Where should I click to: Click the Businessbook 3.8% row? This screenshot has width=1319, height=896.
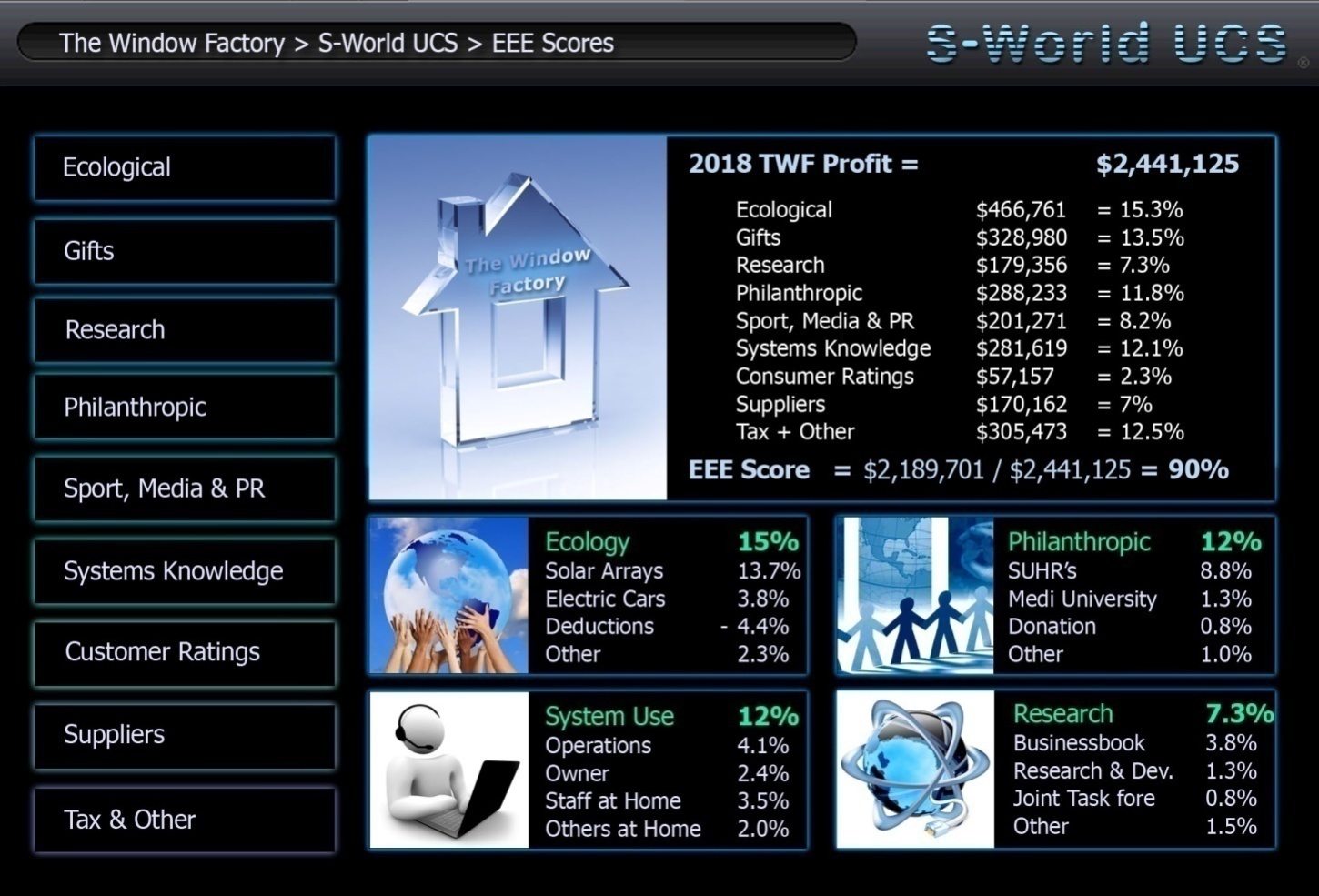1135,743
